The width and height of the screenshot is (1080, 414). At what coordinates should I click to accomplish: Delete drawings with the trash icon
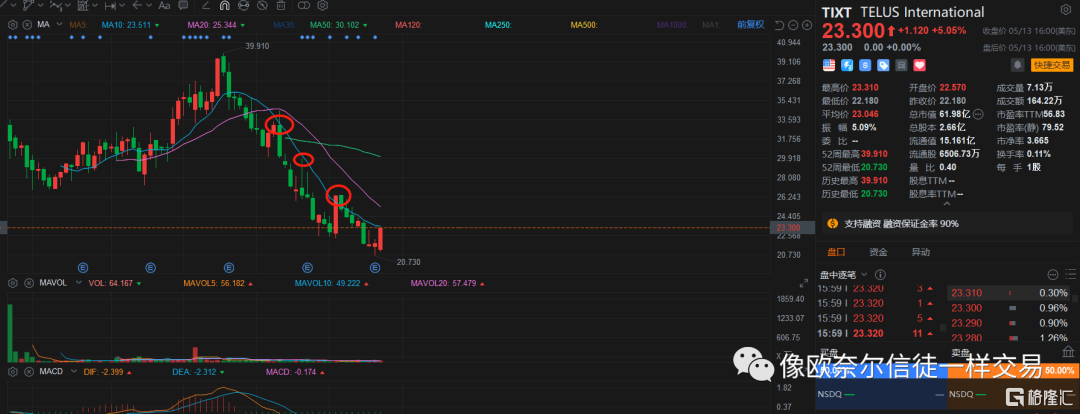(x=280, y=6)
